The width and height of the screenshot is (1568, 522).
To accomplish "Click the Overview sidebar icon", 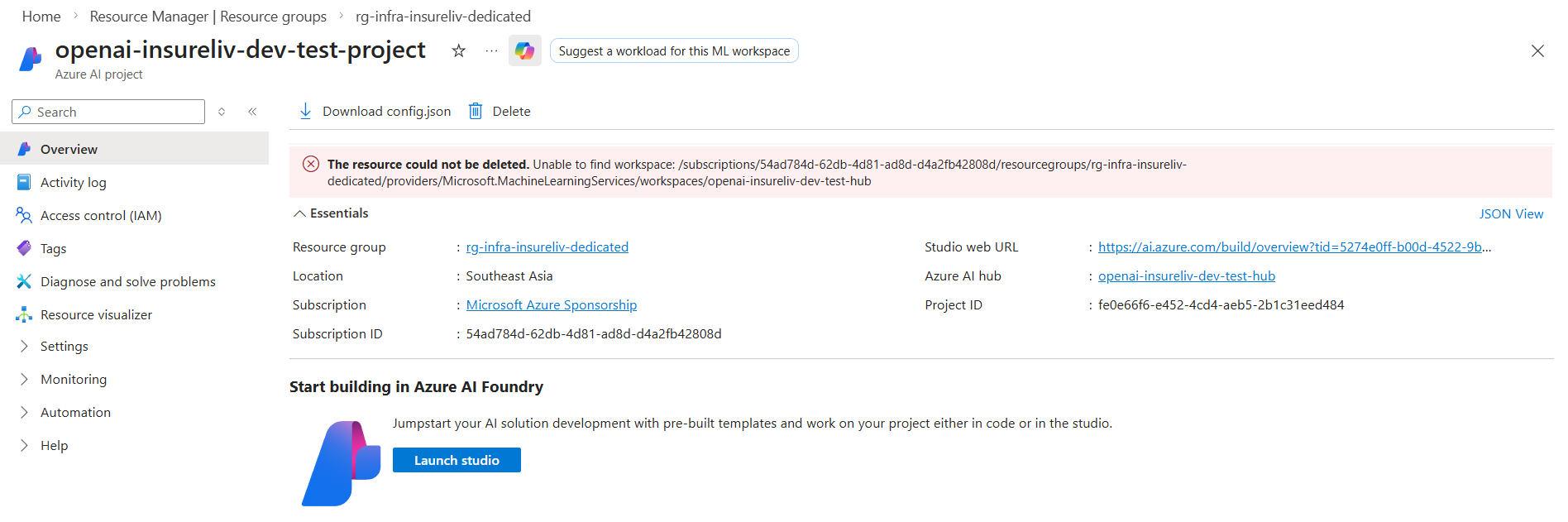I will (24, 149).
